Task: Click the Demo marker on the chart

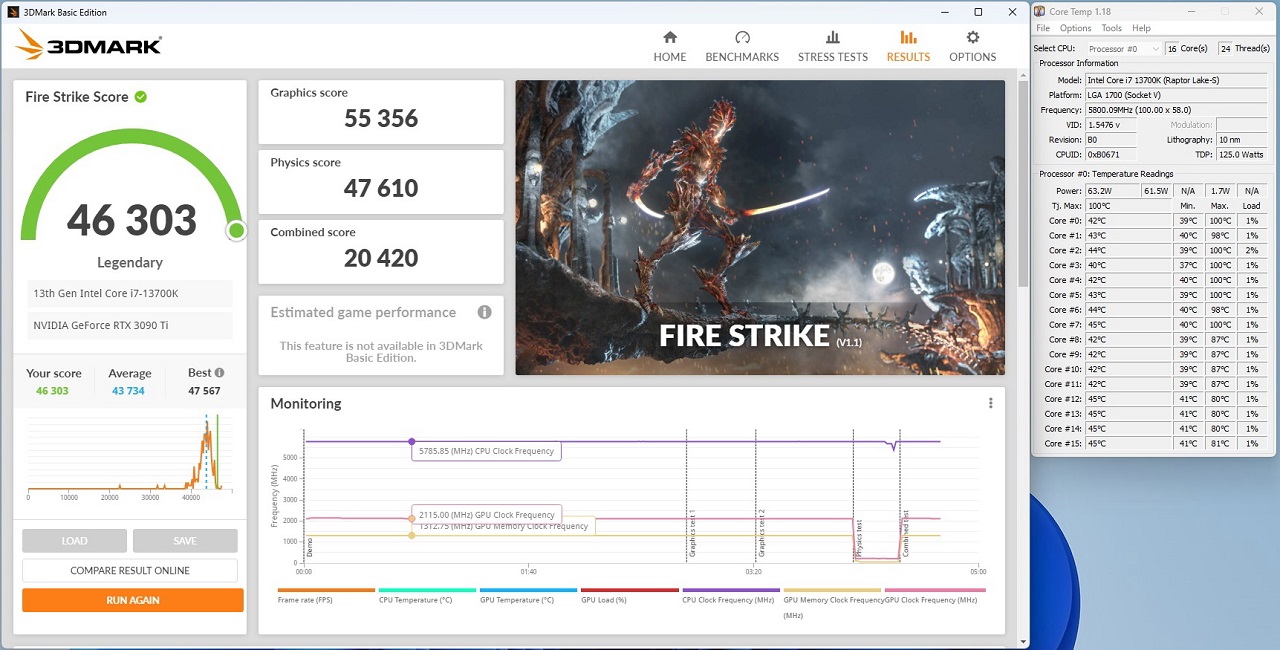Action: coord(309,547)
